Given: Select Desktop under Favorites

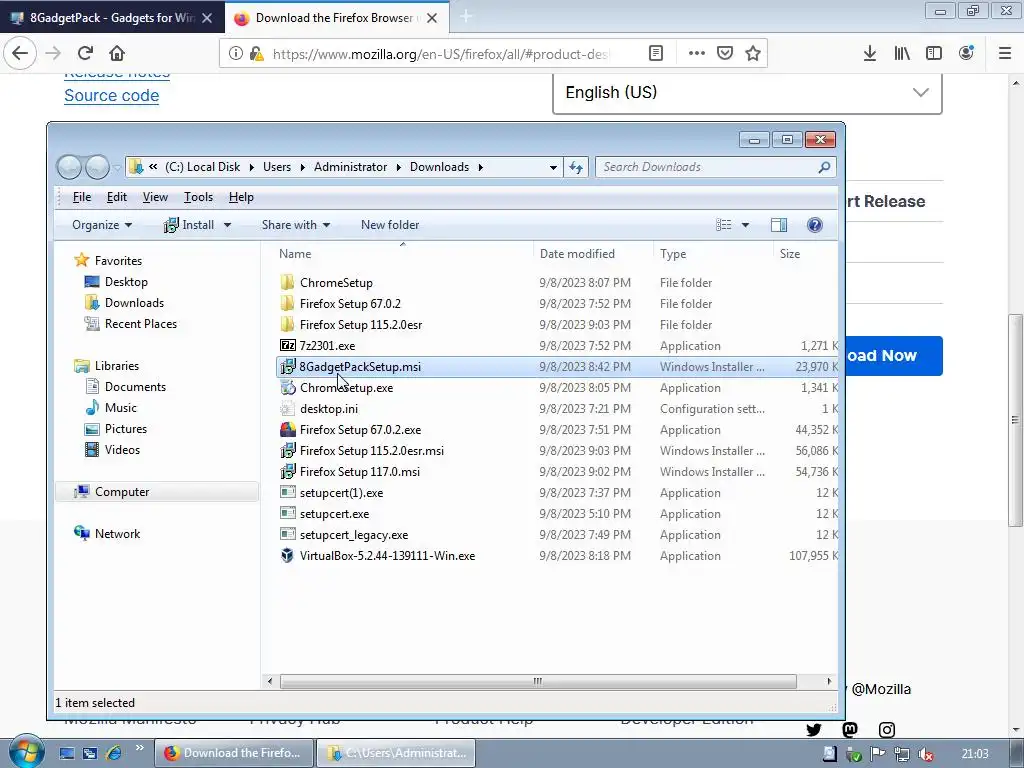Looking at the screenshot, I should pyautogui.click(x=126, y=281).
